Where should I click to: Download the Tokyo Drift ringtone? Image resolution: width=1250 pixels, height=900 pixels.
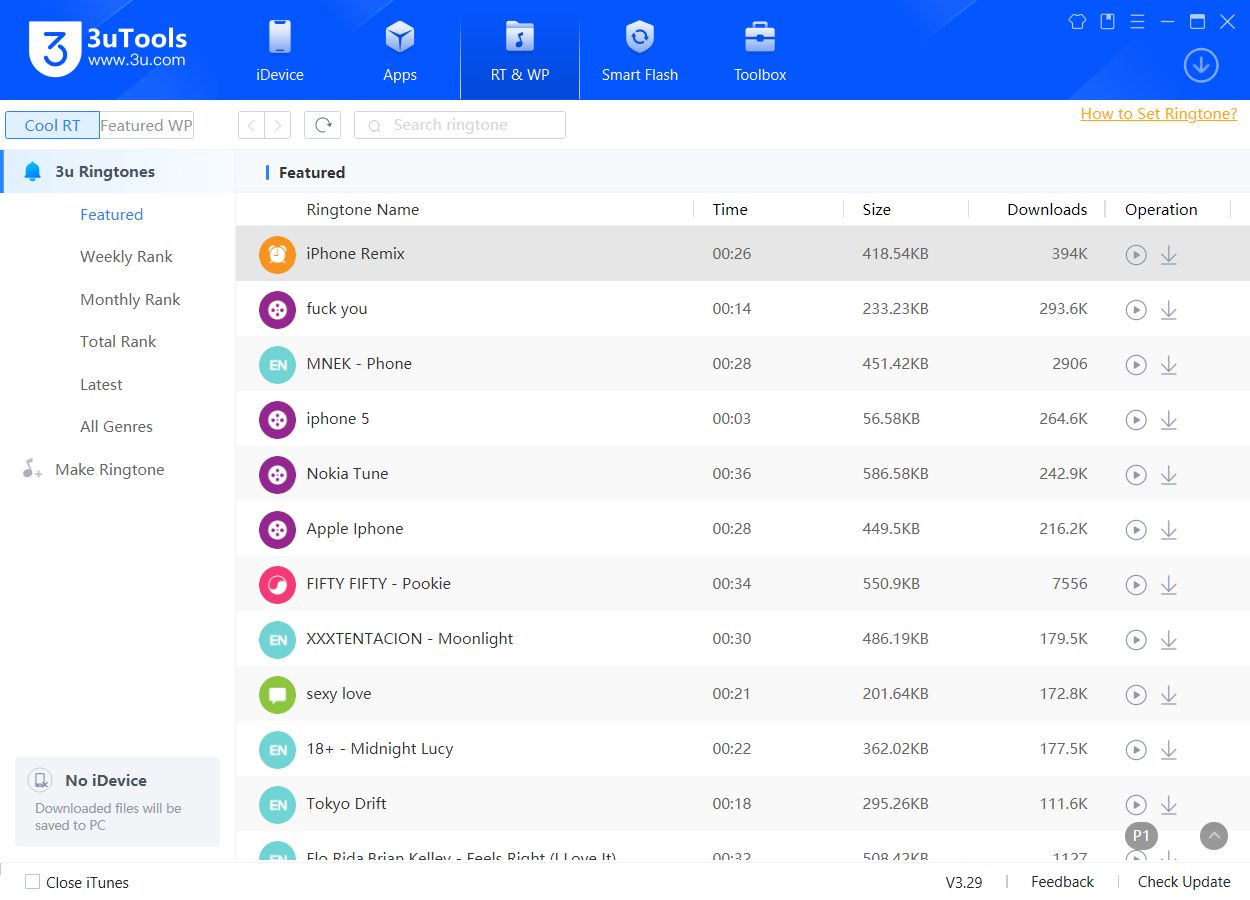click(x=1169, y=805)
